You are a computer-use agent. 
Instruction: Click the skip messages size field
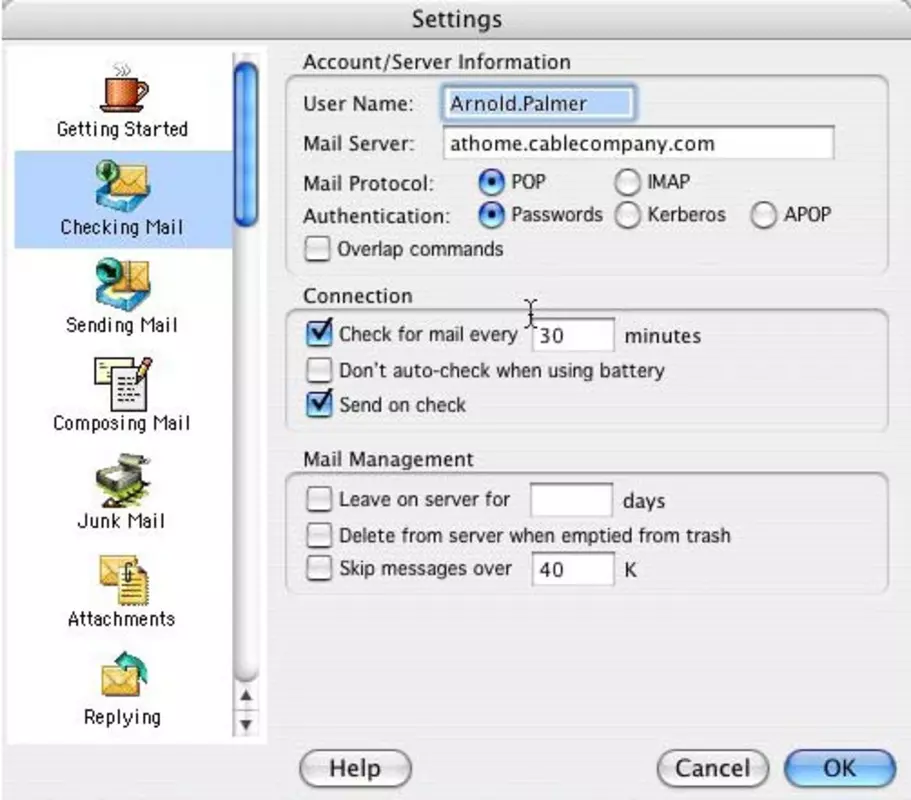573,569
